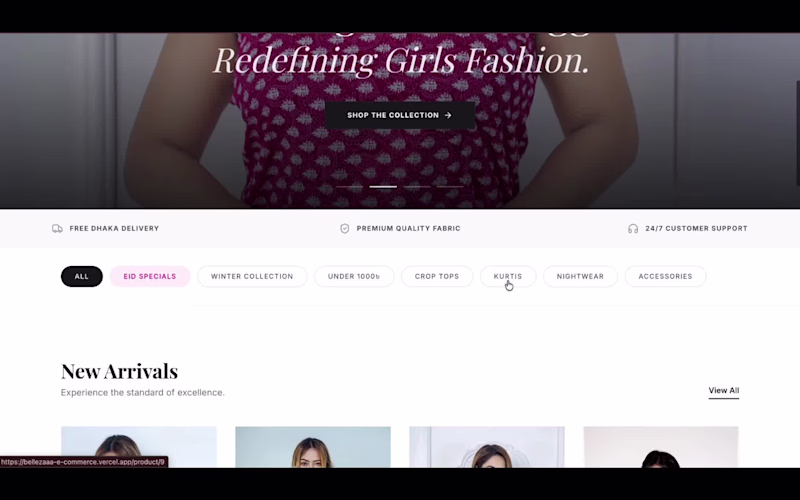Image resolution: width=800 pixels, height=500 pixels.
Task: Click the shield icon near Premium Quality Fabric
Action: (x=345, y=229)
